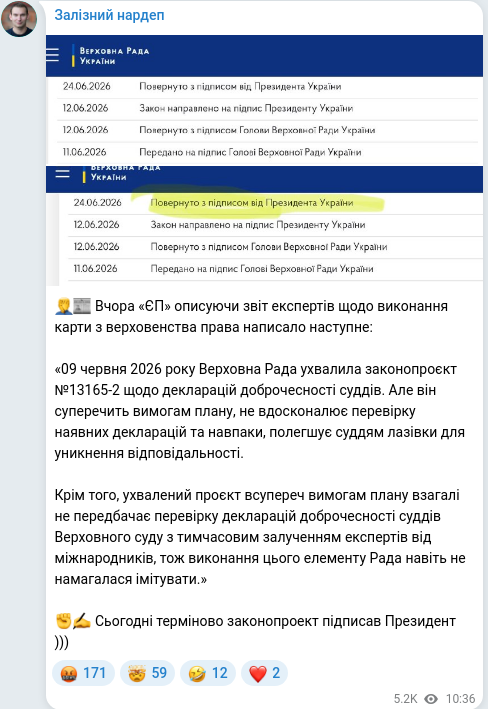The height and width of the screenshot is (709, 488).
Task: Click the raised fist emoji before 'Сьогодні'
Action: [x=63, y=621]
